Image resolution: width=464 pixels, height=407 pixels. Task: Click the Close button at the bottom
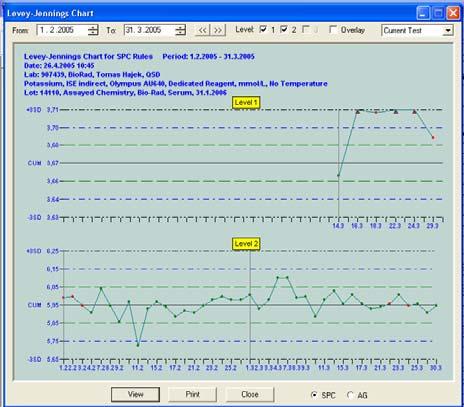click(250, 394)
